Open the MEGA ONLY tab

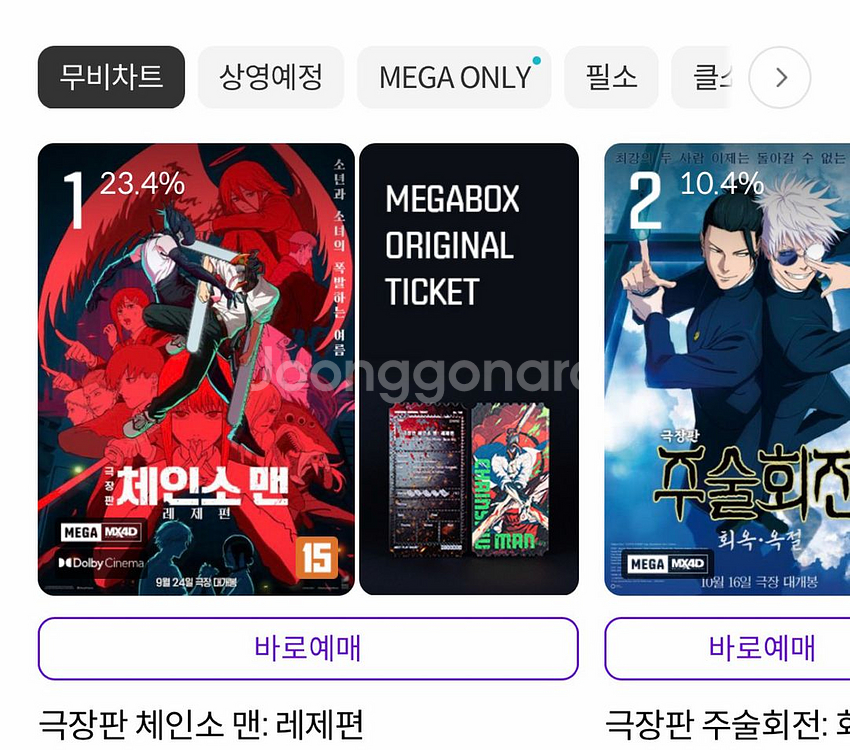454,77
